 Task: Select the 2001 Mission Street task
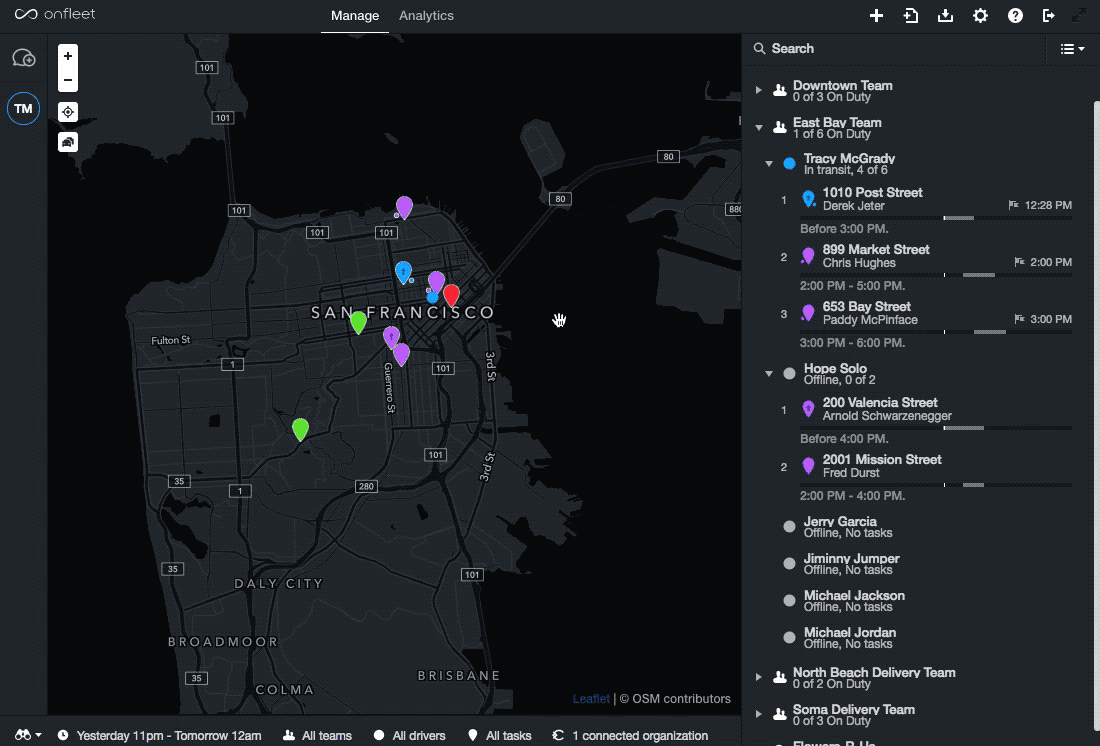(x=925, y=466)
